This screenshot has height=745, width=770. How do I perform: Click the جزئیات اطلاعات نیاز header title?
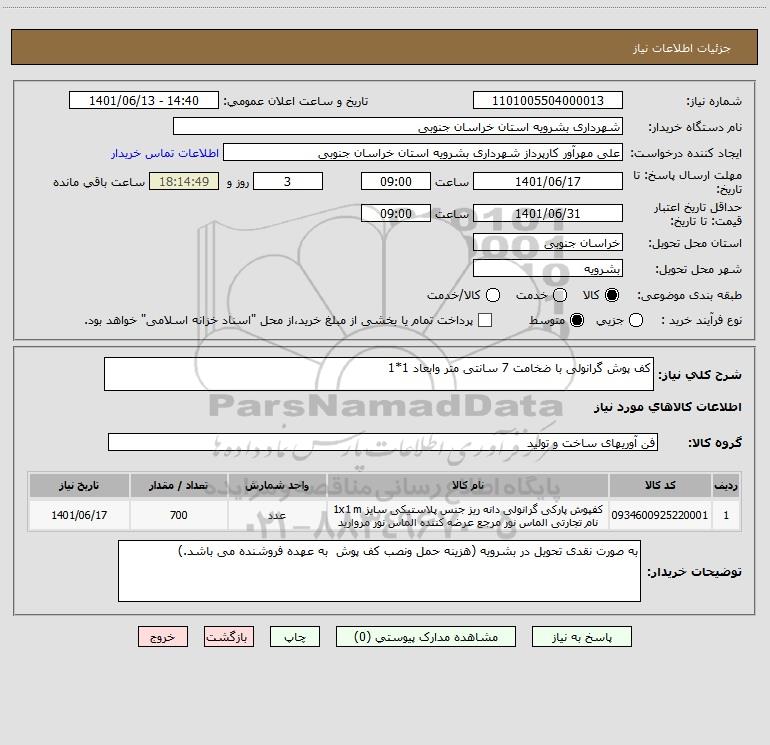coord(682,48)
